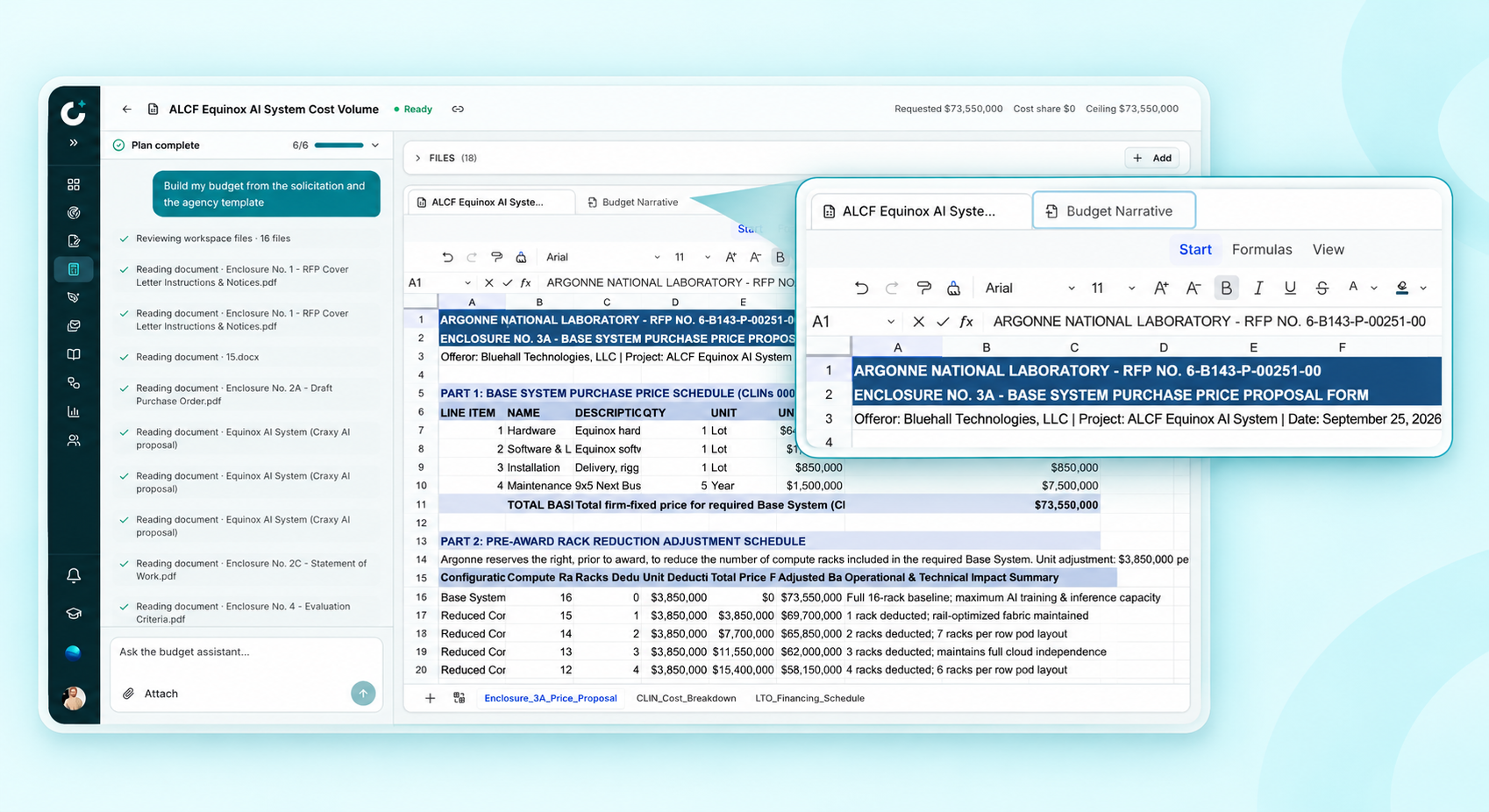Viewport: 1489px width, 812px height.
Task: Open the sheet list icon beside the plus
Action: pos(460,698)
